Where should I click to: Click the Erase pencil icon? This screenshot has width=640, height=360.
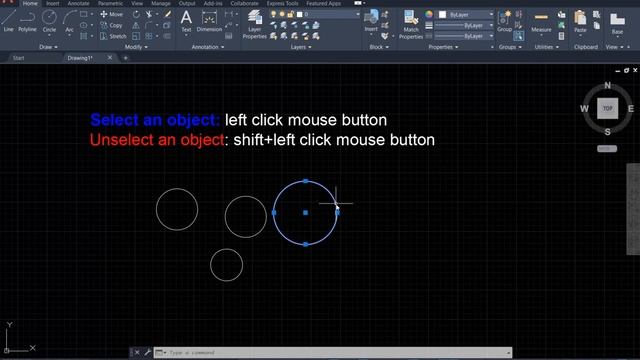(x=167, y=14)
